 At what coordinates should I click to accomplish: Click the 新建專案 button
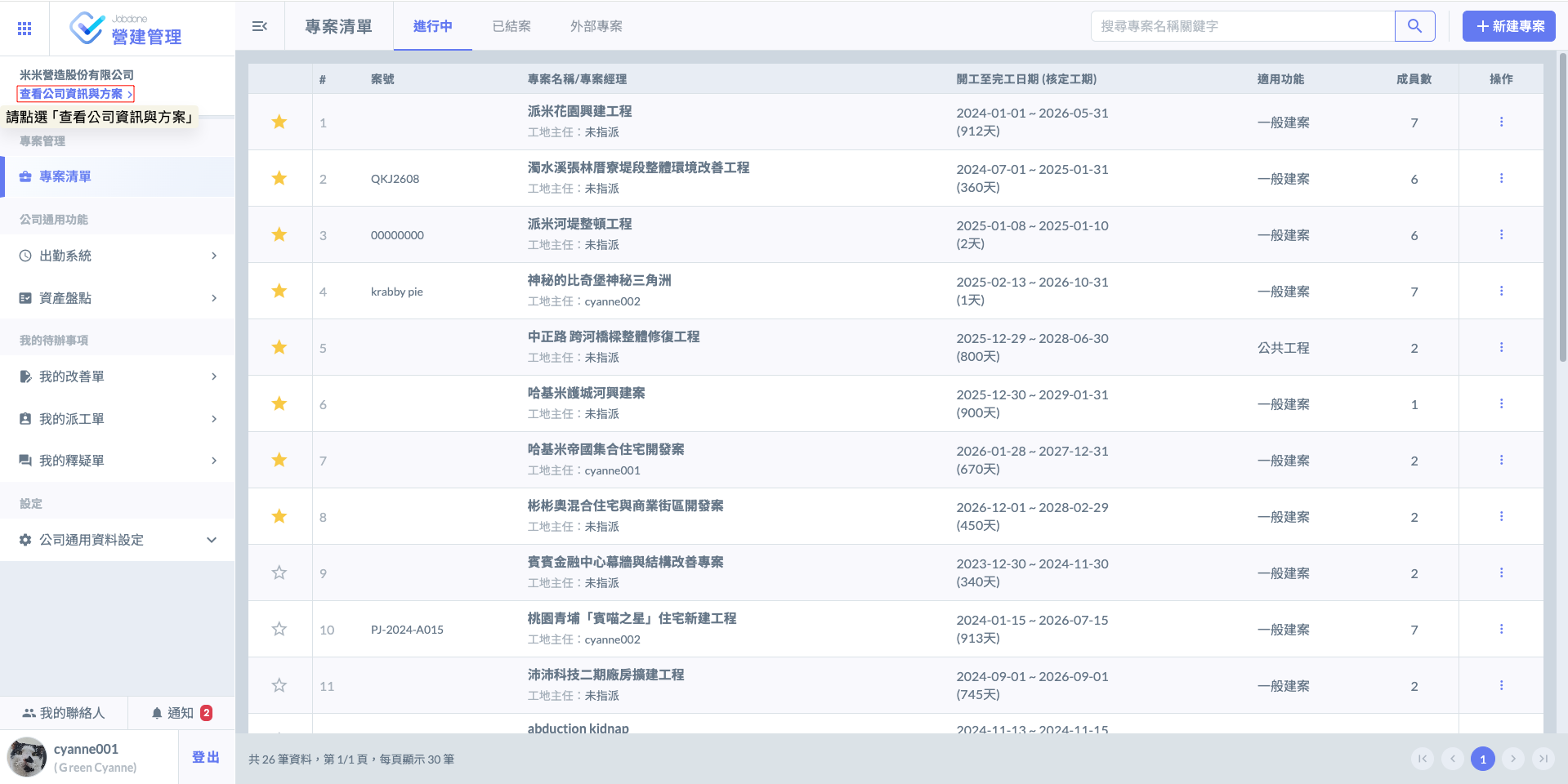tap(1508, 26)
